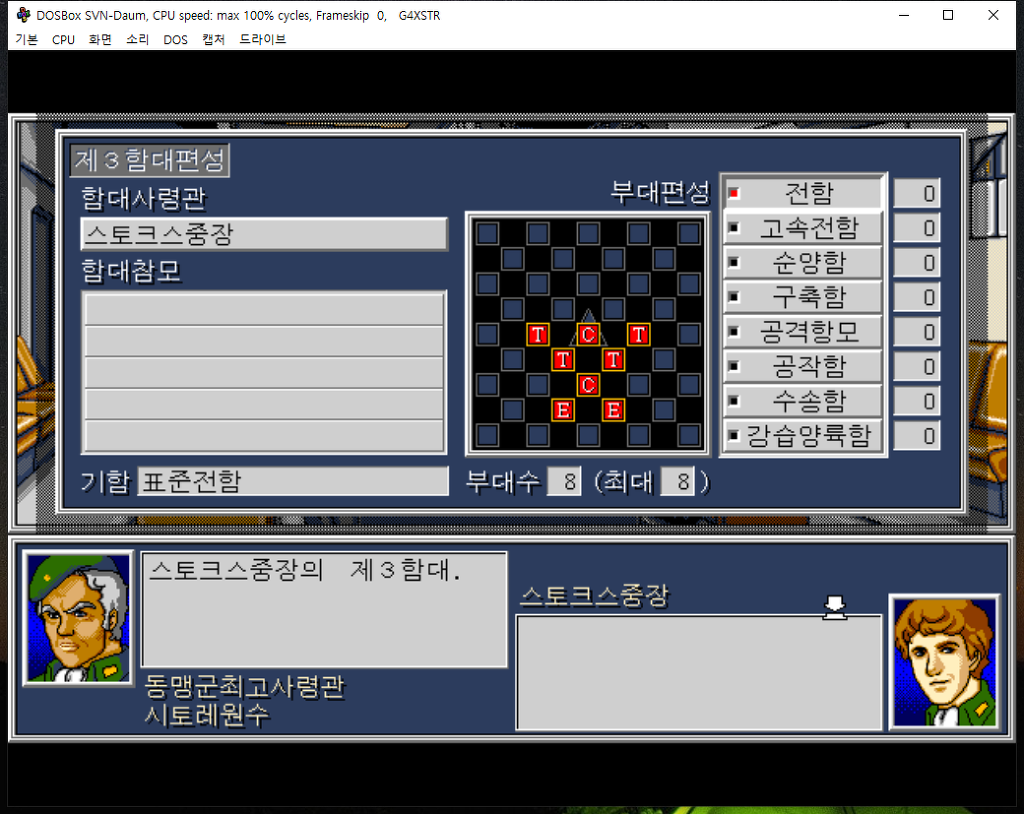
Task: Click the name 시토레원수
Action: (x=206, y=715)
